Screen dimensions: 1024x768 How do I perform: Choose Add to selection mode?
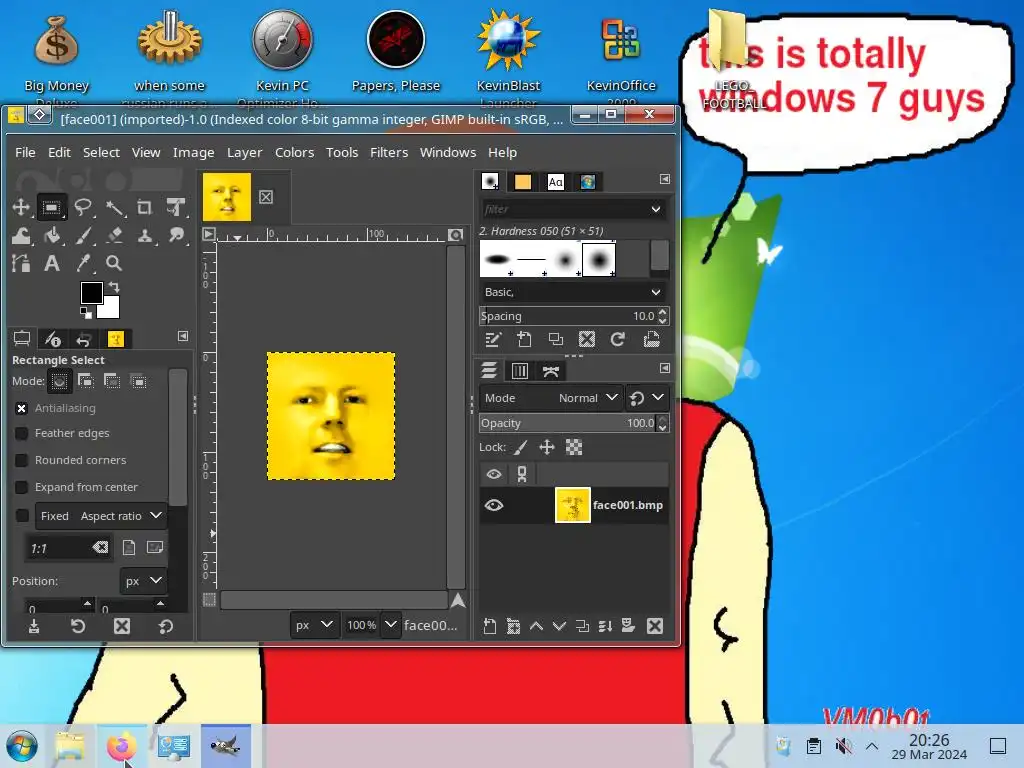coord(86,381)
